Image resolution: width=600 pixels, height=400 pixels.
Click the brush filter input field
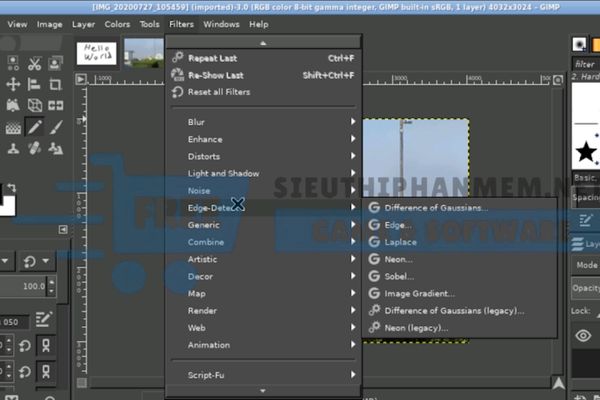pos(586,64)
